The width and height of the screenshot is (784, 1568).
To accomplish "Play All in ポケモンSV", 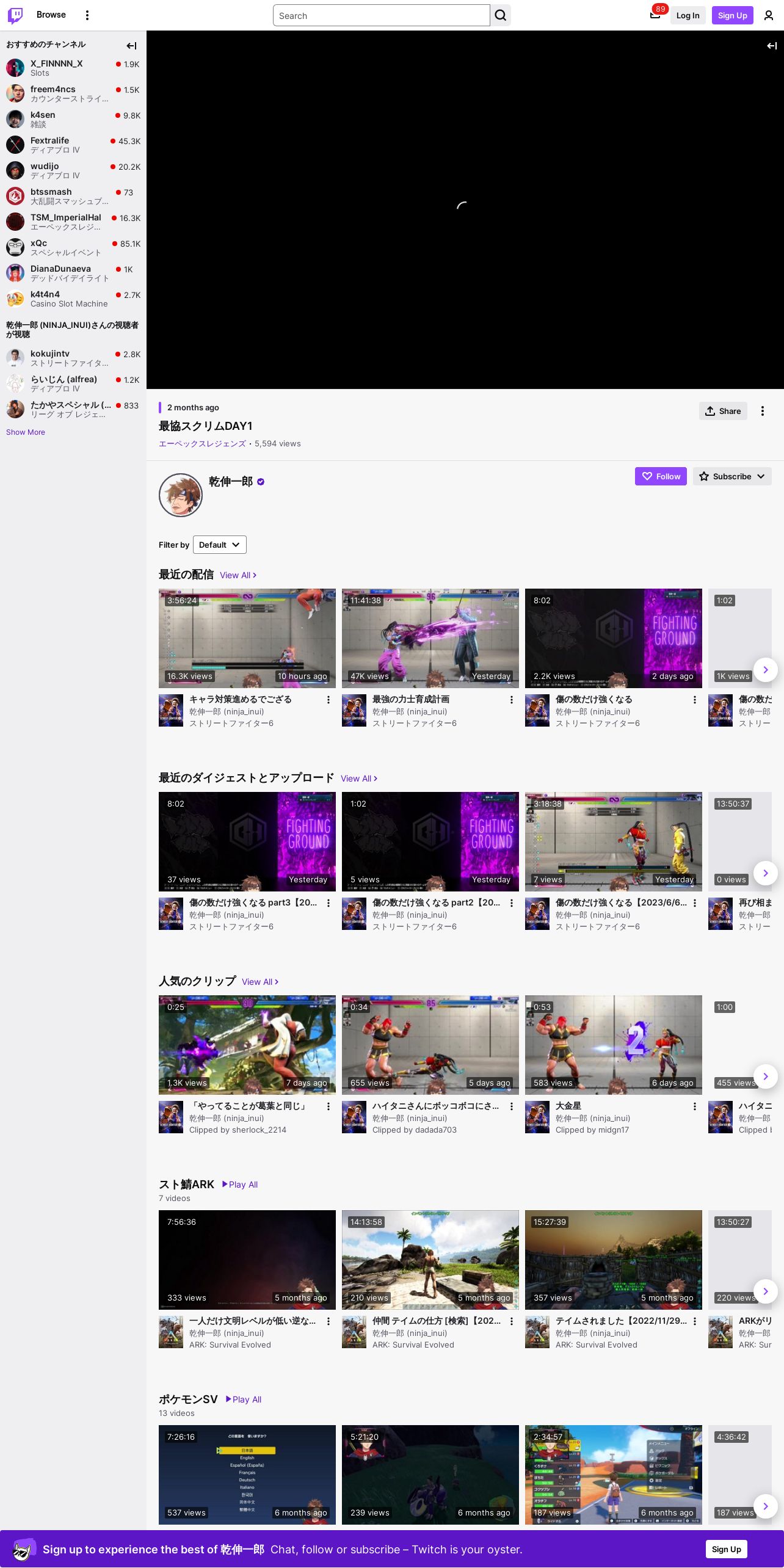I will 243,1399.
